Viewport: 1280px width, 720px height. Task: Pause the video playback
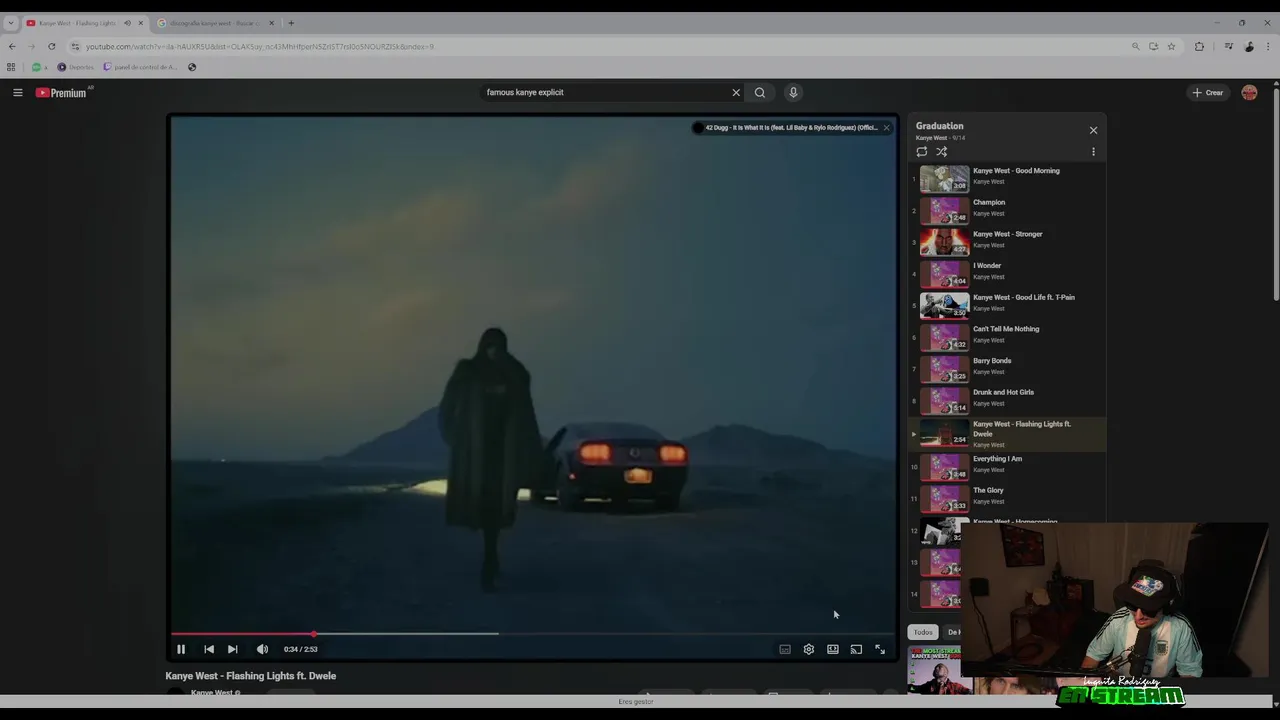(x=181, y=649)
